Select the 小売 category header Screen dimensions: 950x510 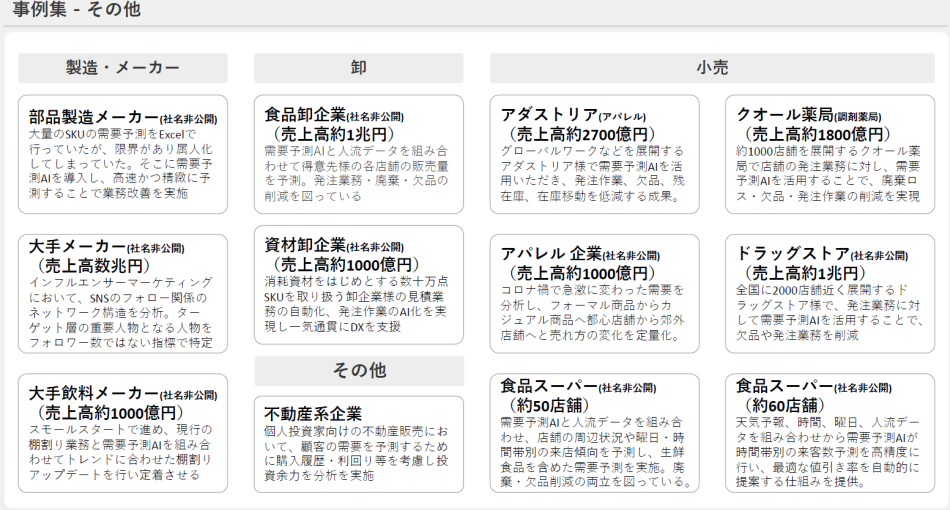(712, 68)
